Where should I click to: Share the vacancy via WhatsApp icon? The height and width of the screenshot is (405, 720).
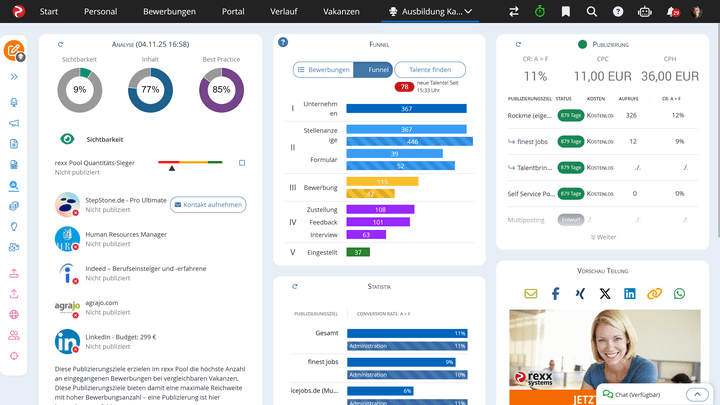(x=680, y=294)
